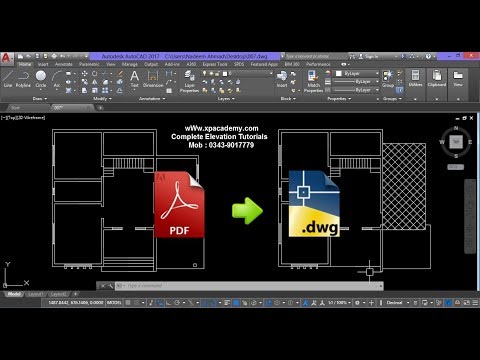Expand the Layers panel dropdown

coord(226,99)
